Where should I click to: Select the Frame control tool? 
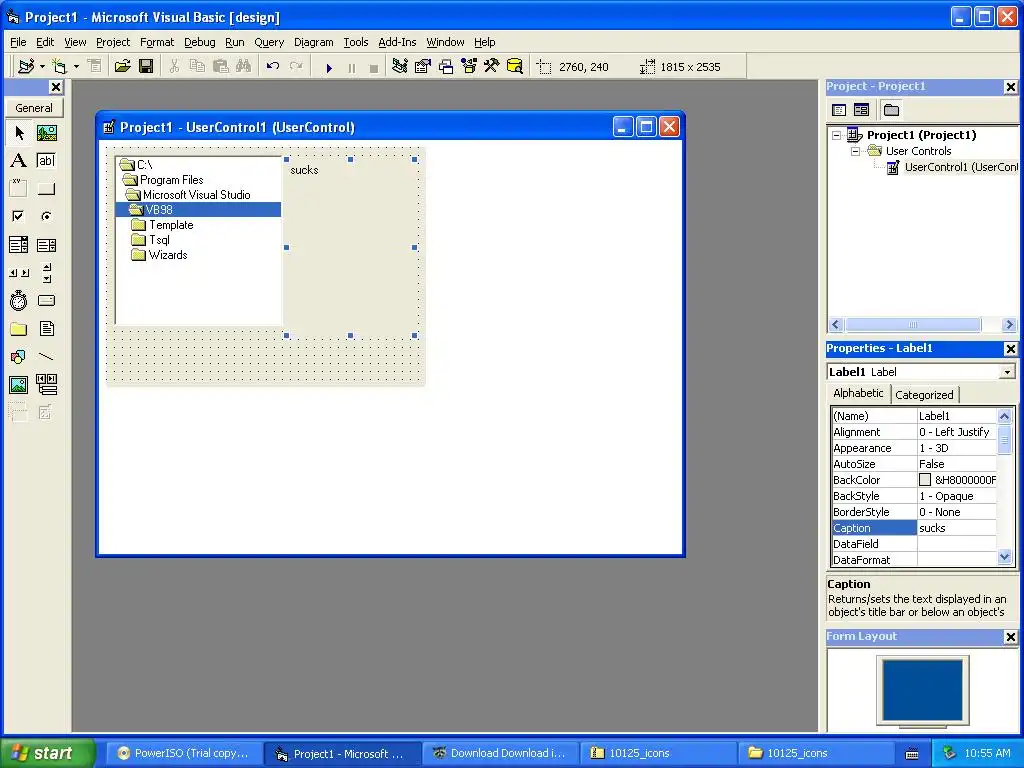coord(19,189)
